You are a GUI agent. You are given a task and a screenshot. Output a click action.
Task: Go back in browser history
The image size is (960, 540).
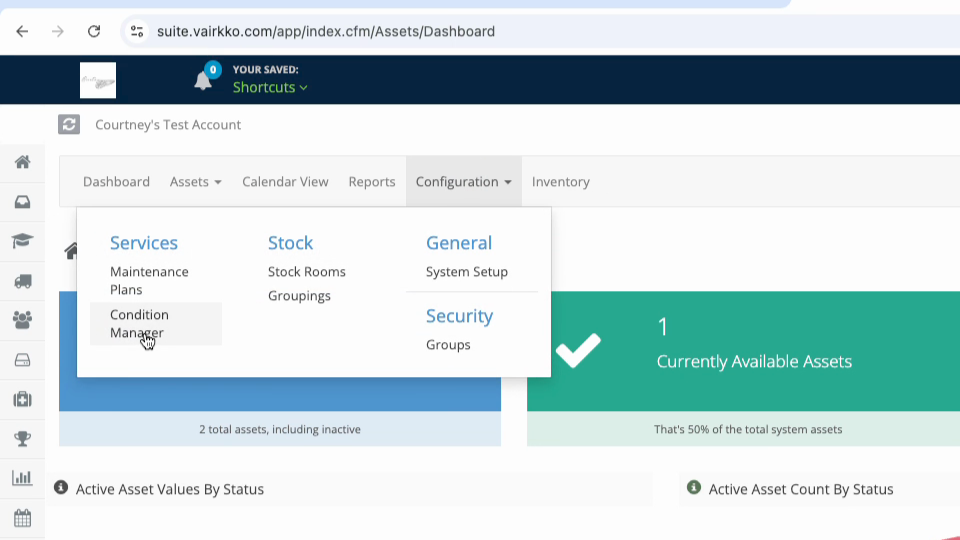point(22,31)
